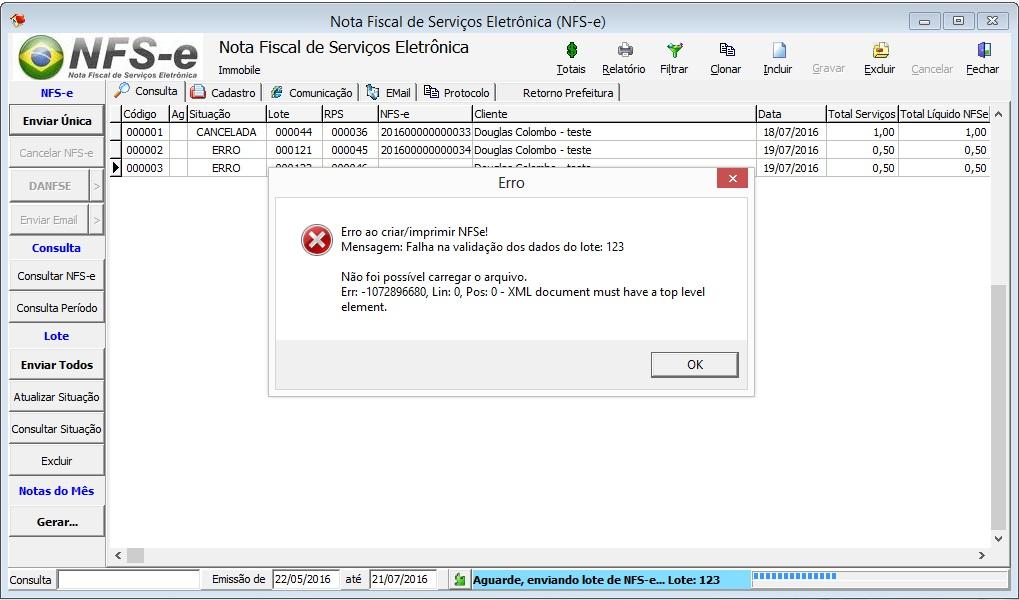Click the Total Serviços column header
The height and width of the screenshot is (600, 1019).
pyautogui.click(x=862, y=114)
